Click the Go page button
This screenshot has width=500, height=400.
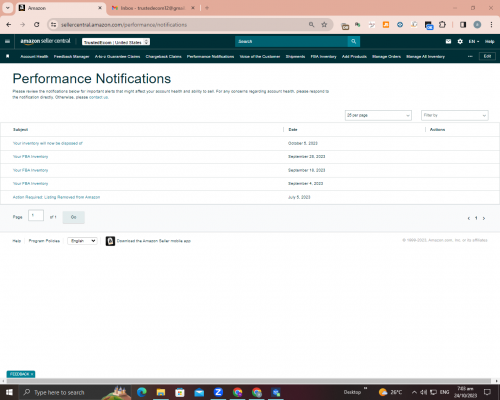(74, 217)
